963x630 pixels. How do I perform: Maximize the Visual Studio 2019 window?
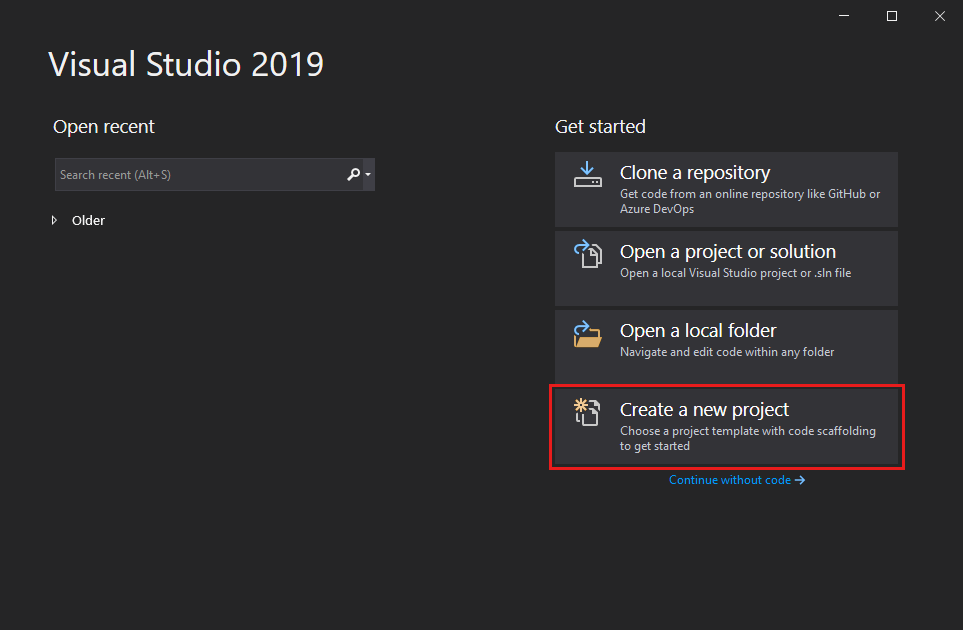(x=891, y=16)
